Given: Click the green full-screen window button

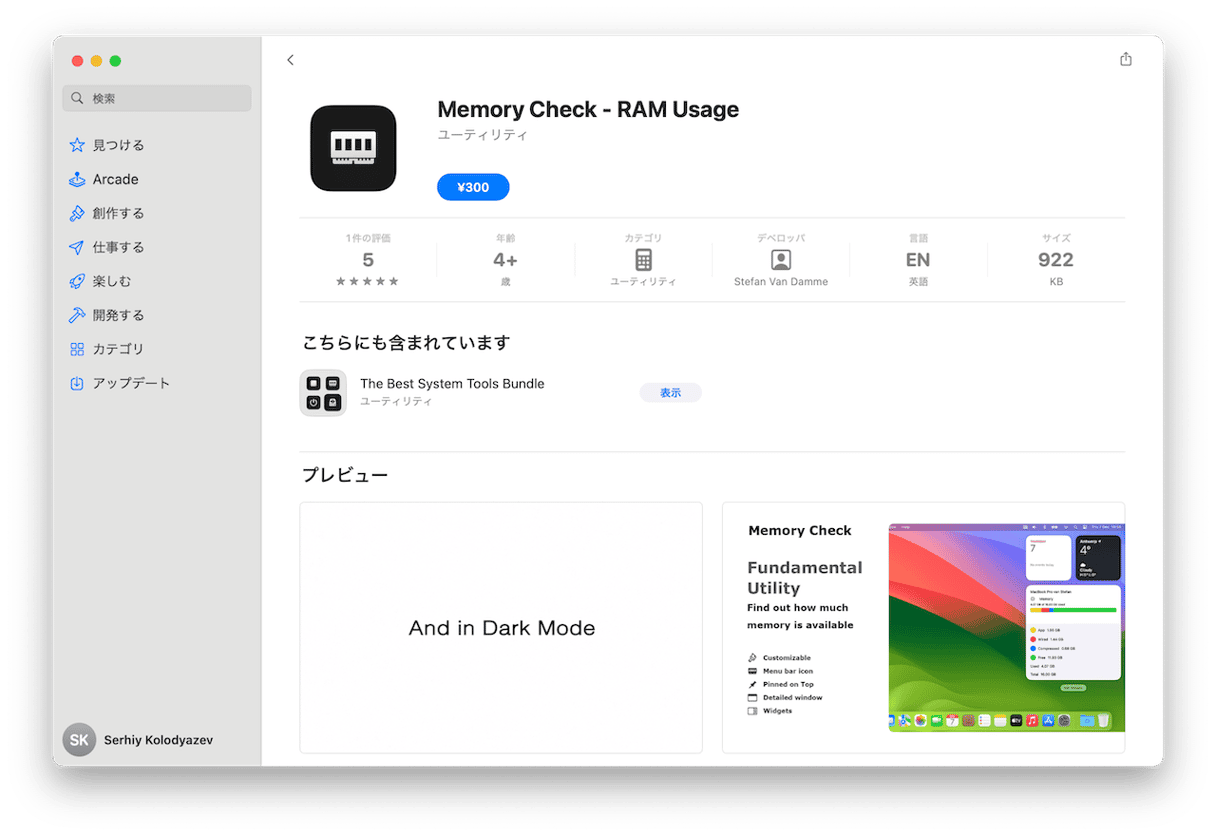Looking at the screenshot, I should point(115,61).
